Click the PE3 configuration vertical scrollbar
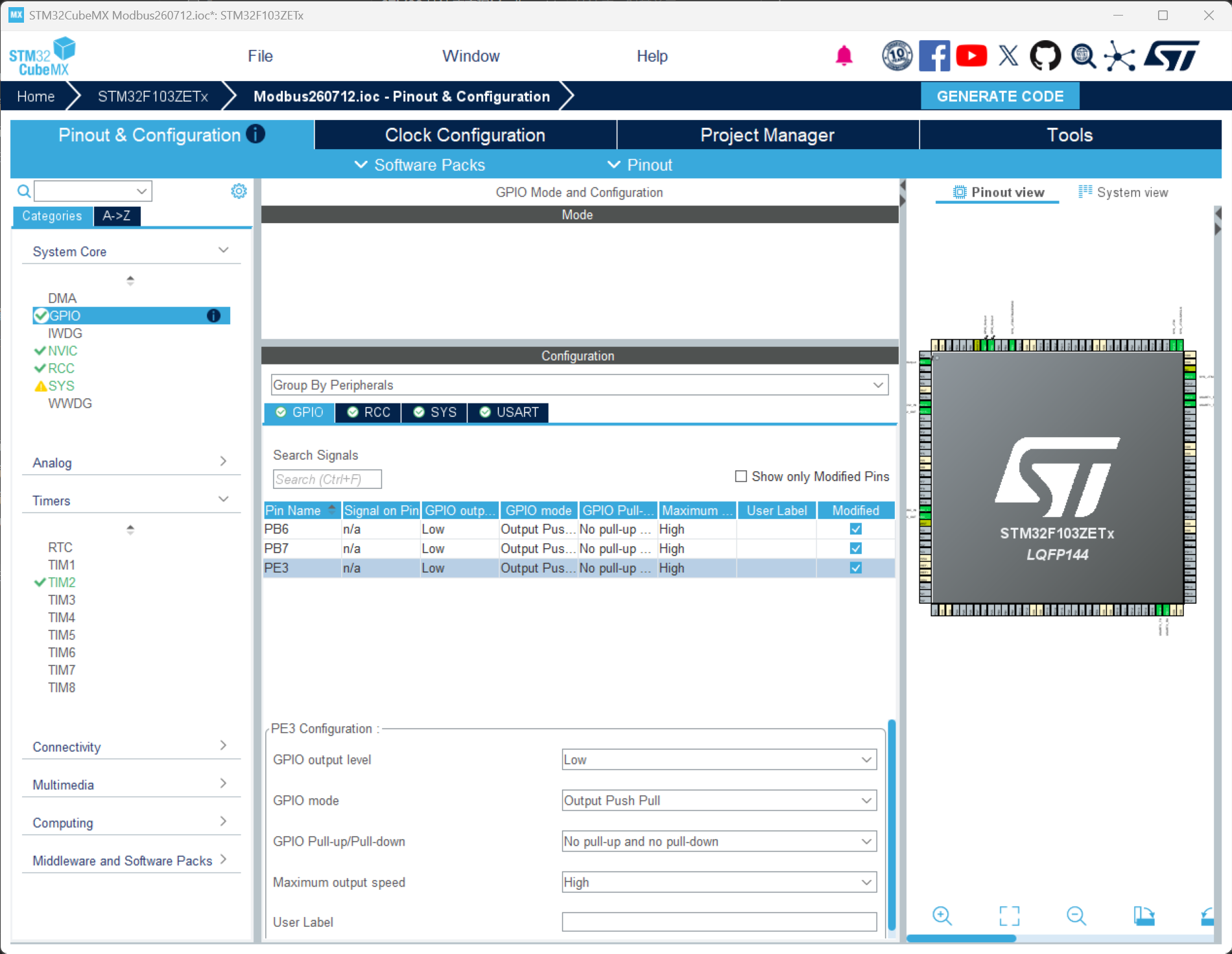Viewport: 1232px width, 954px height. pyautogui.click(x=892, y=825)
